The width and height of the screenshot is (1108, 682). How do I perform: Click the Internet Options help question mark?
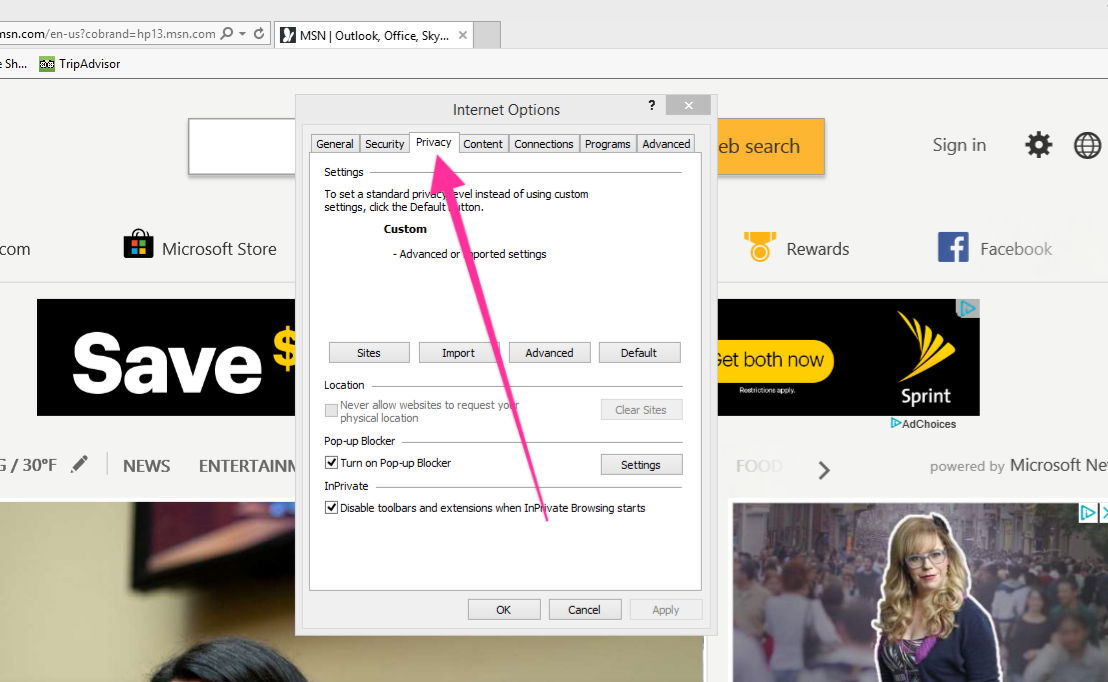[652, 105]
